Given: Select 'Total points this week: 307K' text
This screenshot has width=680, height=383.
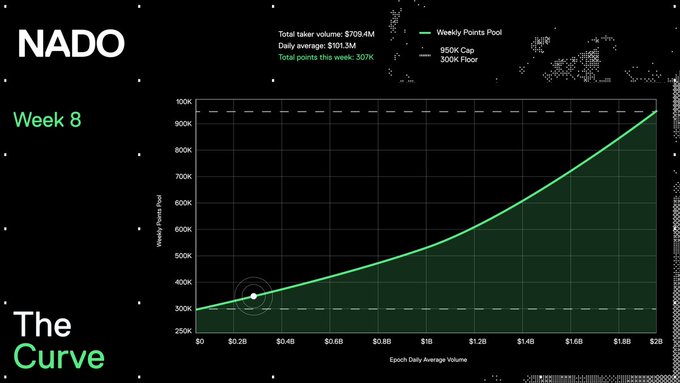Looking at the screenshot, I should click(326, 57).
